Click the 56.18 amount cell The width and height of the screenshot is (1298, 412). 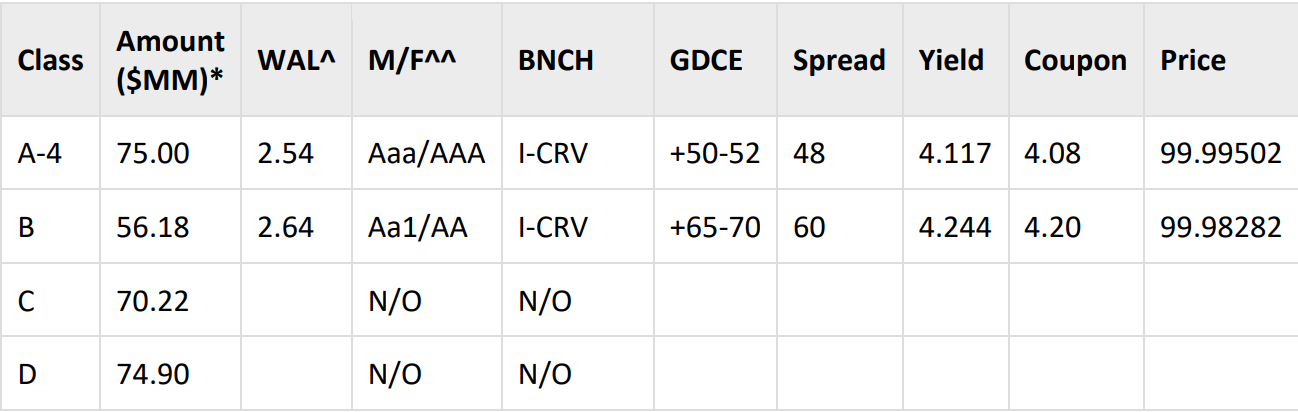[x=153, y=227]
